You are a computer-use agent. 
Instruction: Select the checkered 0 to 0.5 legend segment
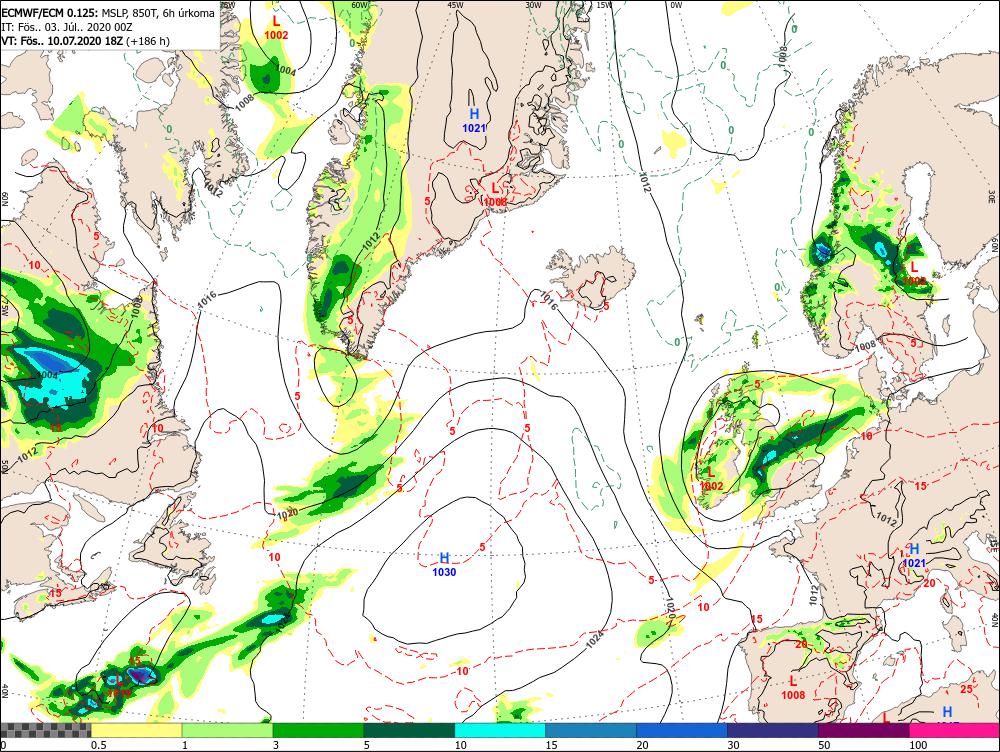pyautogui.click(x=45, y=730)
